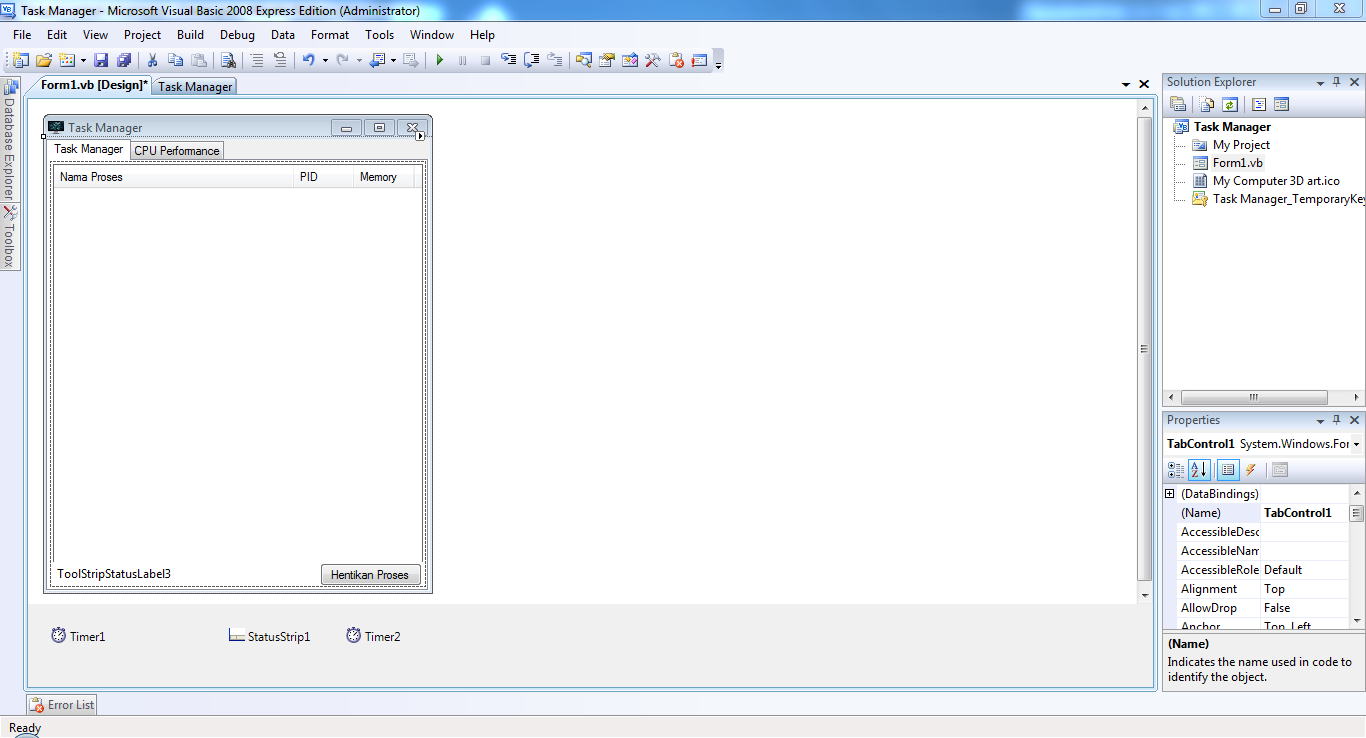The image size is (1366, 738).
Task: Click the Open File folder icon
Action: tap(44, 61)
